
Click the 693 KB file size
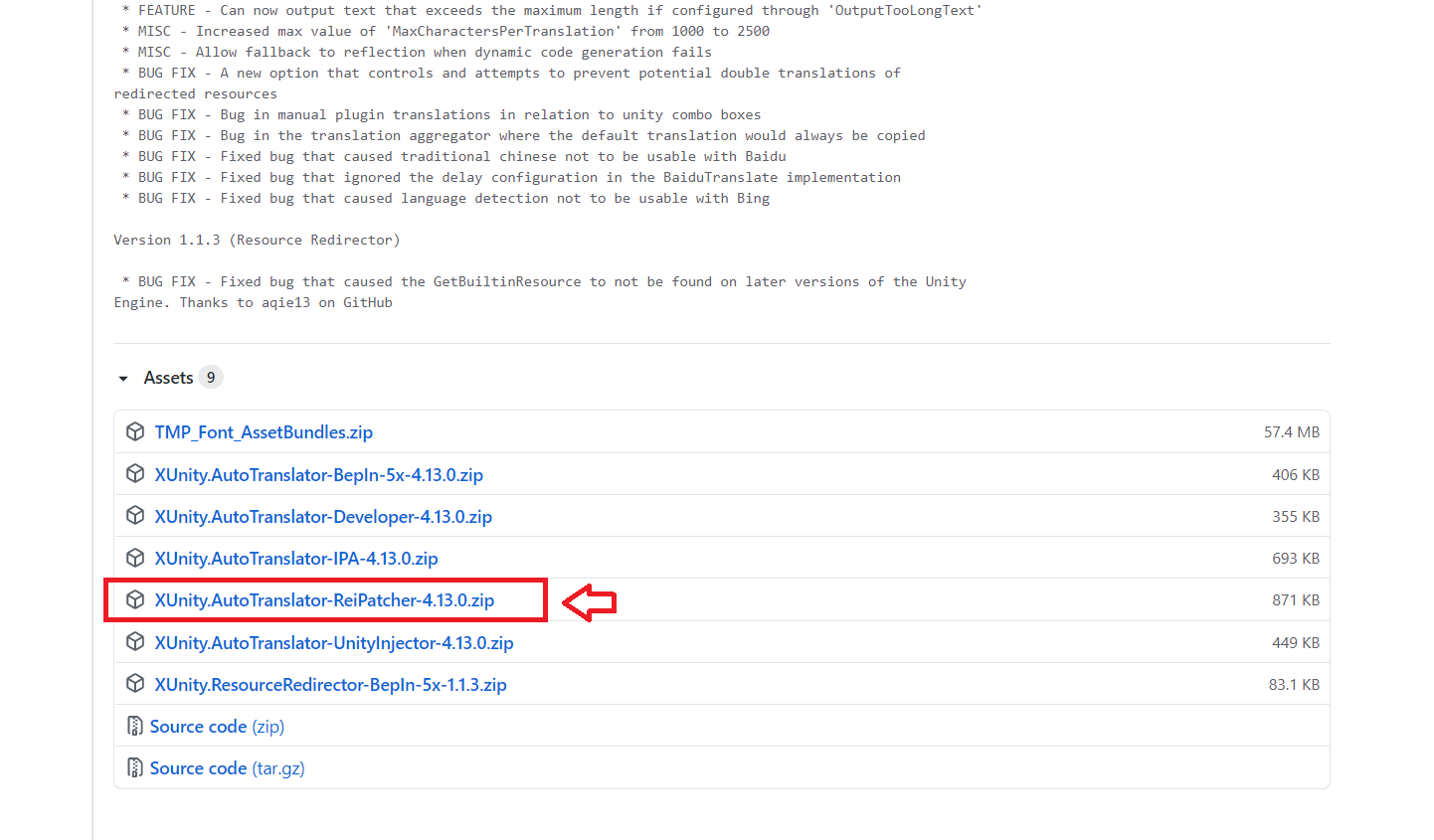tap(1296, 559)
